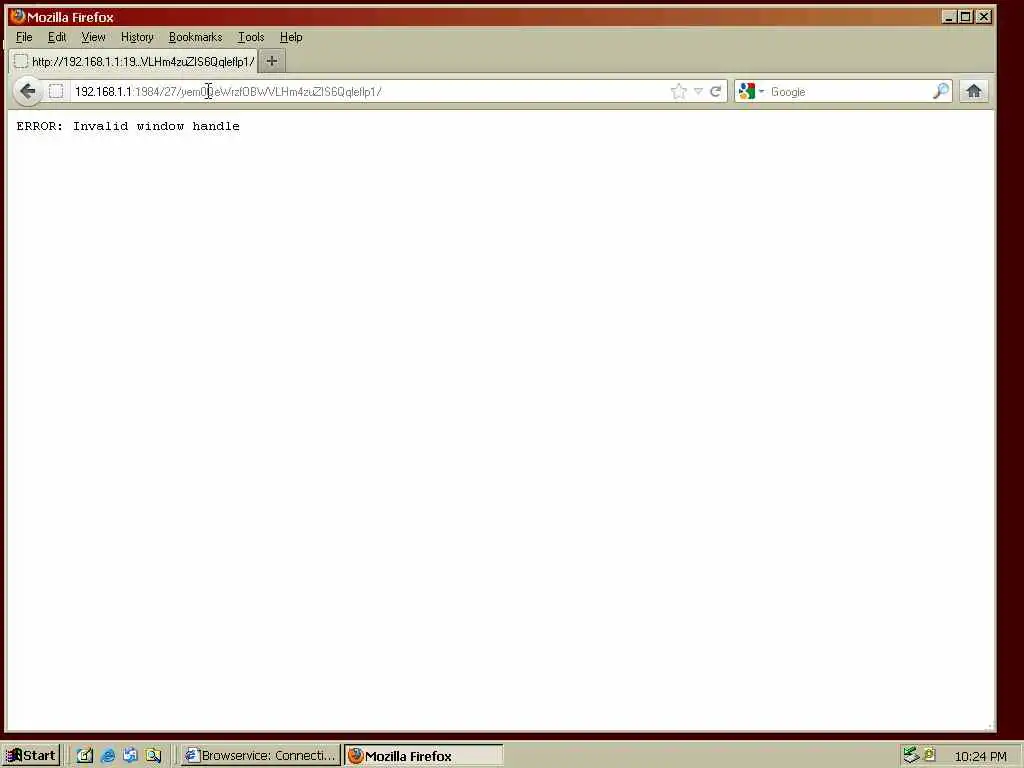This screenshot has height=768, width=1024.
Task: Go to the home page
Action: (x=974, y=91)
